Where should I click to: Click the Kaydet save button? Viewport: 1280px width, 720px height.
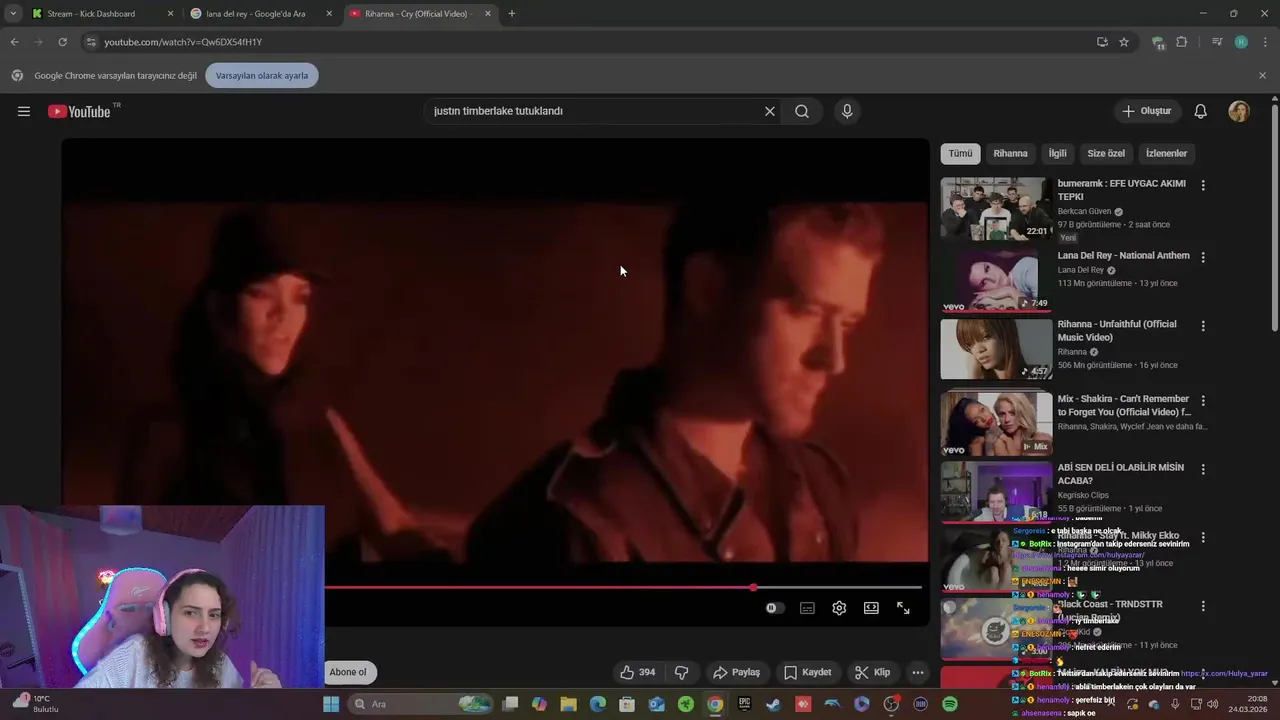coord(808,672)
